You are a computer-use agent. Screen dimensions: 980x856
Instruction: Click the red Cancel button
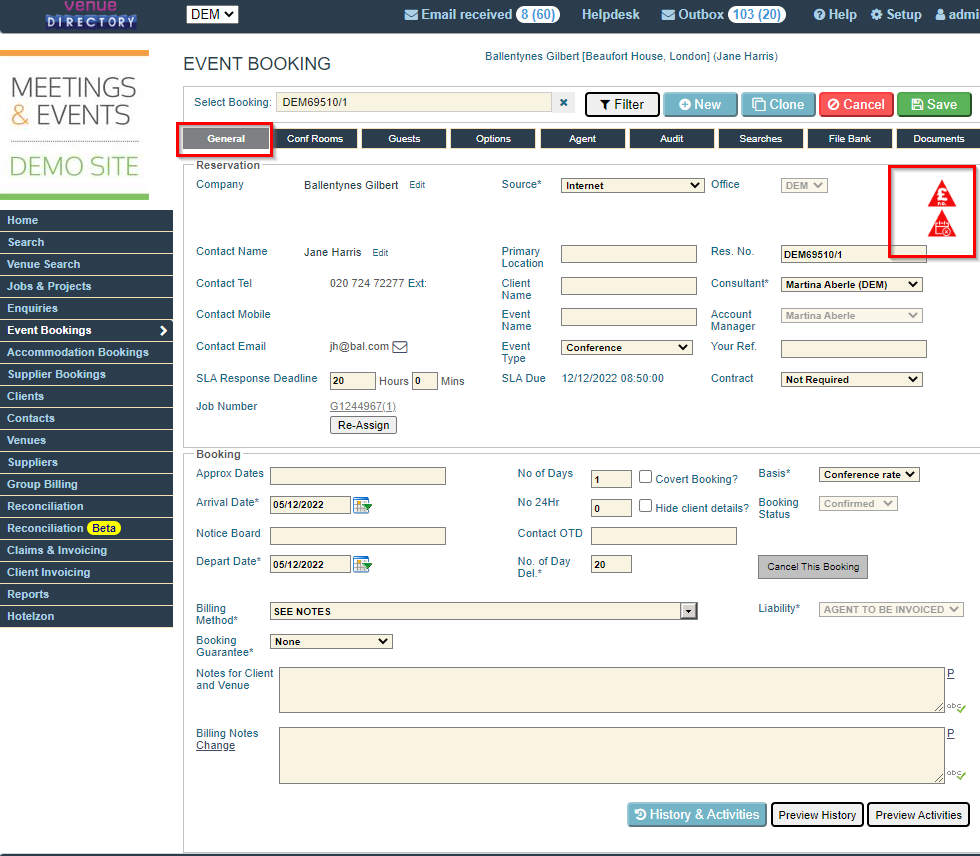(856, 104)
